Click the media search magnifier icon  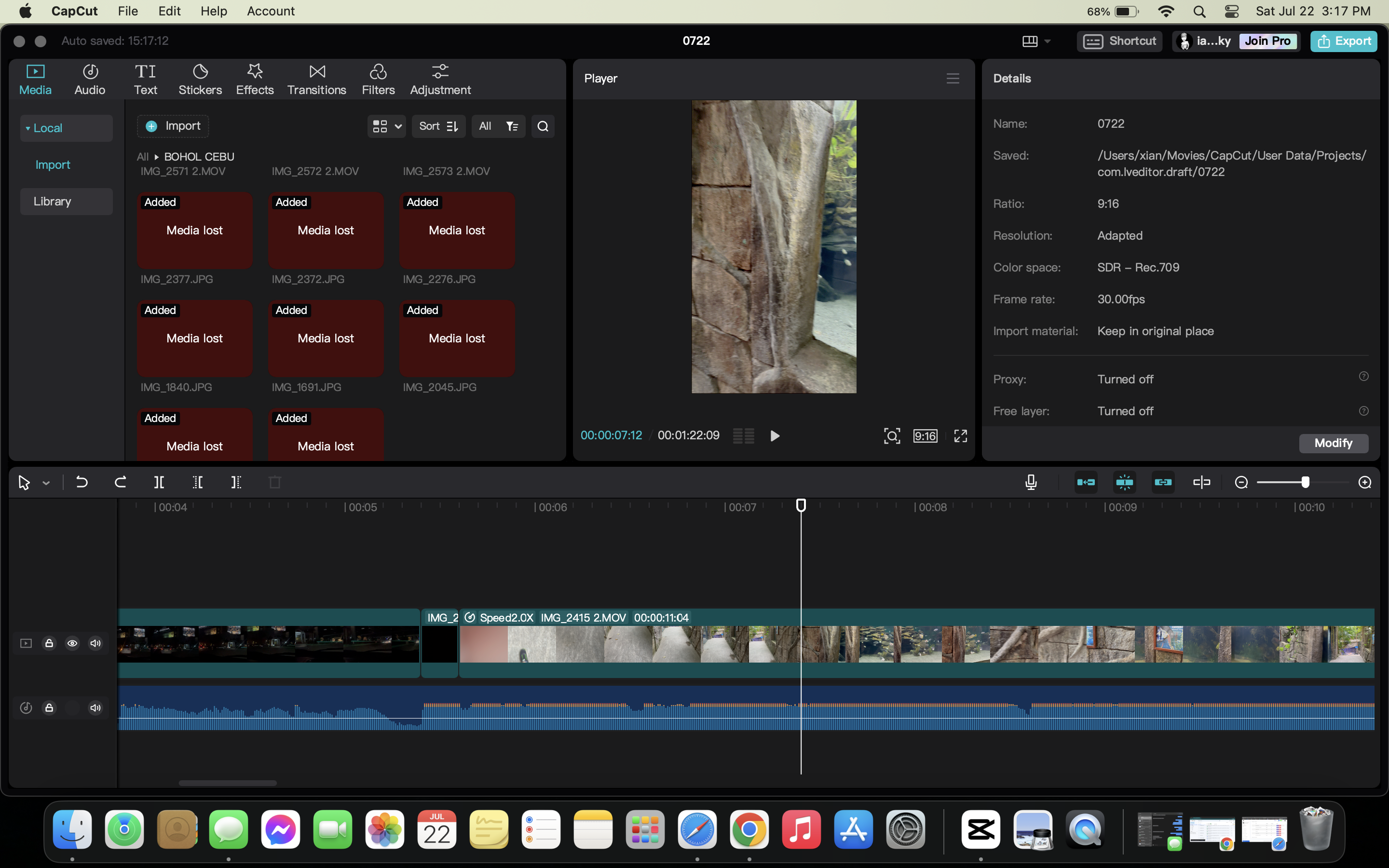click(543, 126)
